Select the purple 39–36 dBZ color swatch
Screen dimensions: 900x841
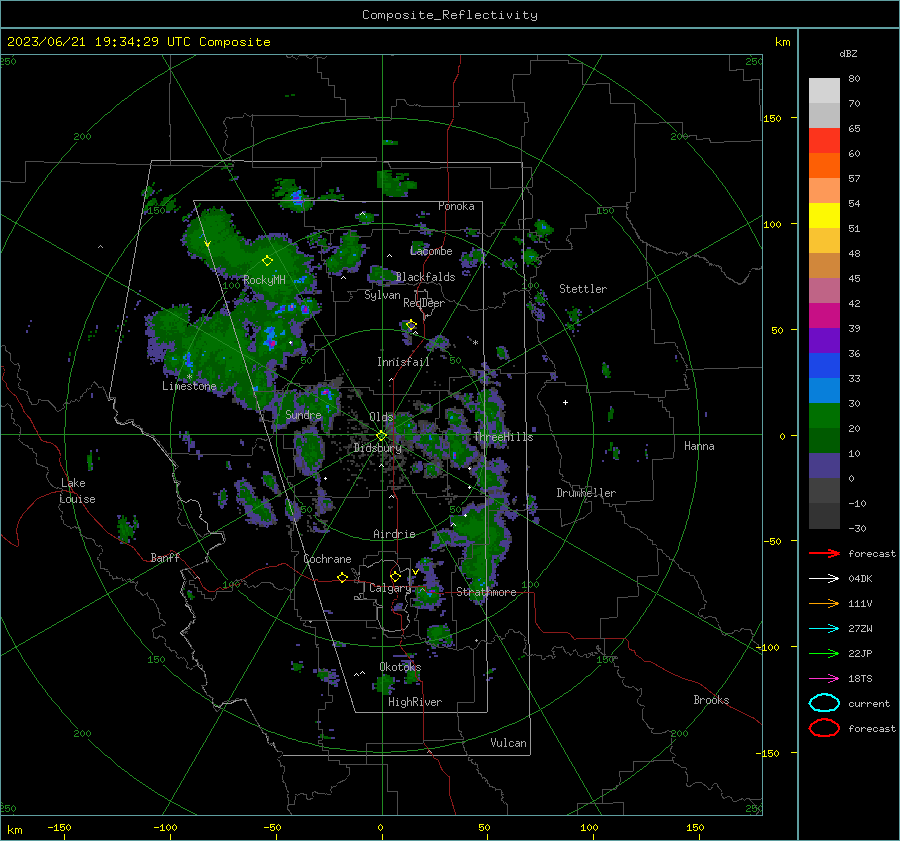tap(824, 340)
